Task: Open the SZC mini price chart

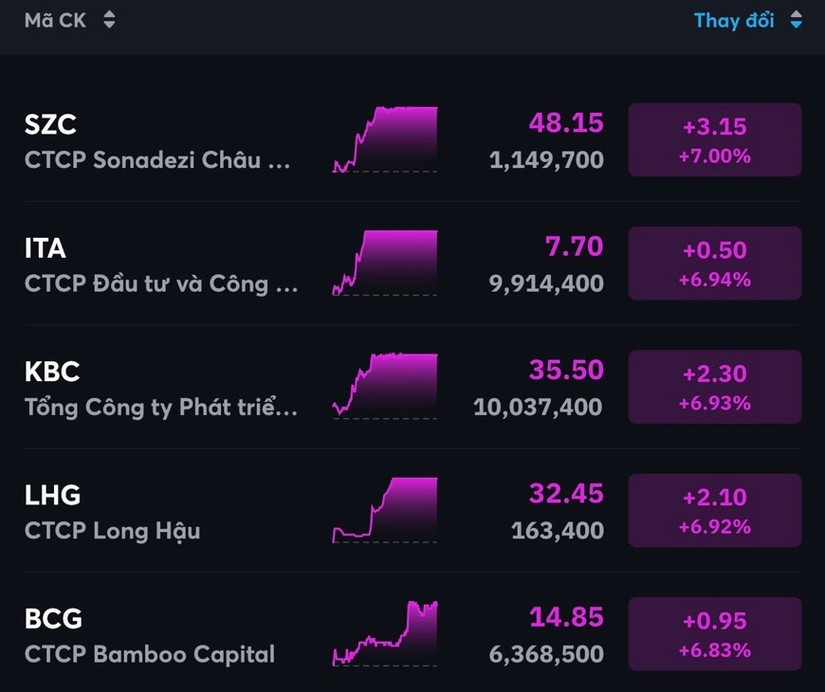Action: 385,139
